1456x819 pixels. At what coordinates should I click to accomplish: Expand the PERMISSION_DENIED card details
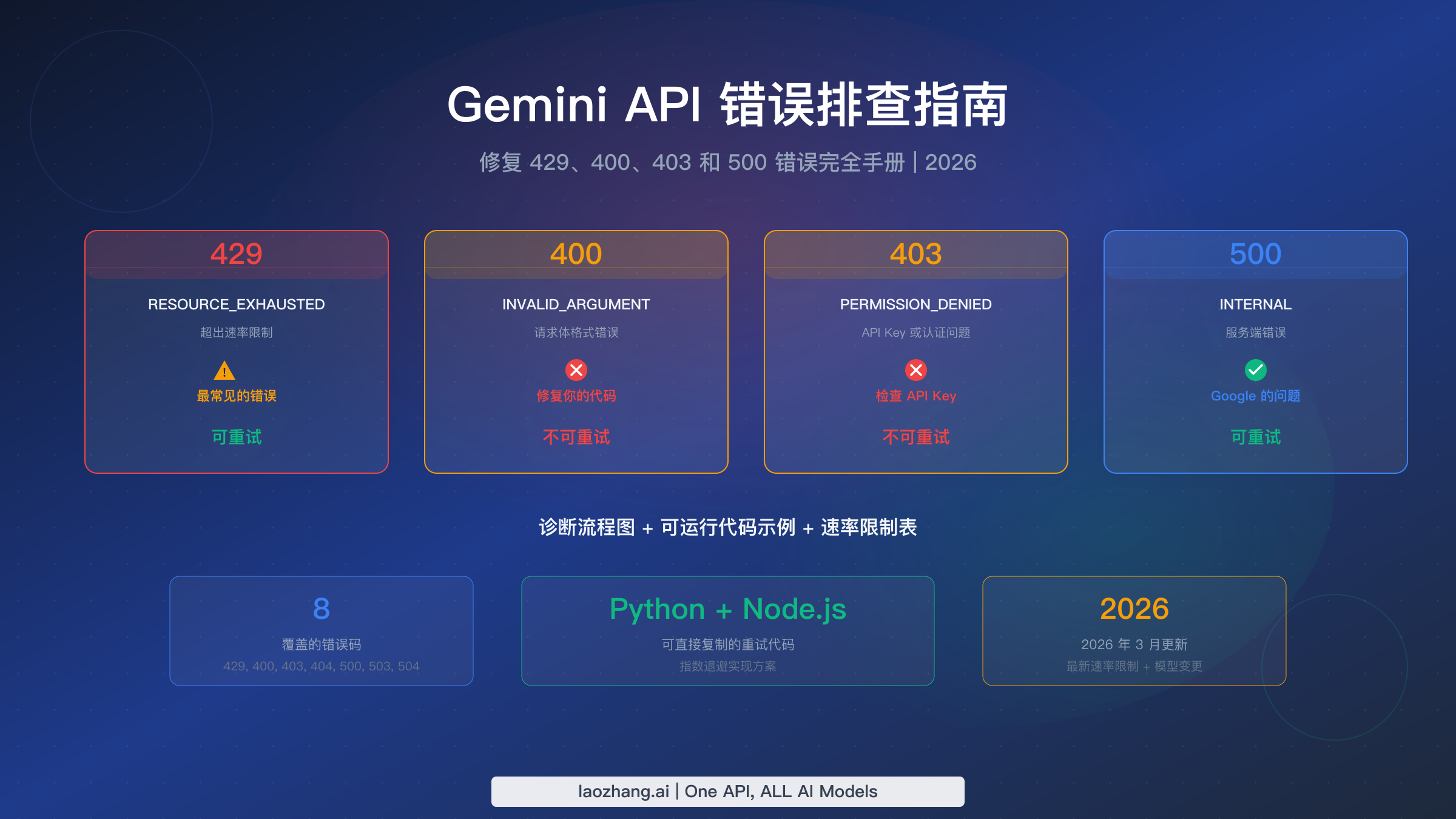pos(916,305)
